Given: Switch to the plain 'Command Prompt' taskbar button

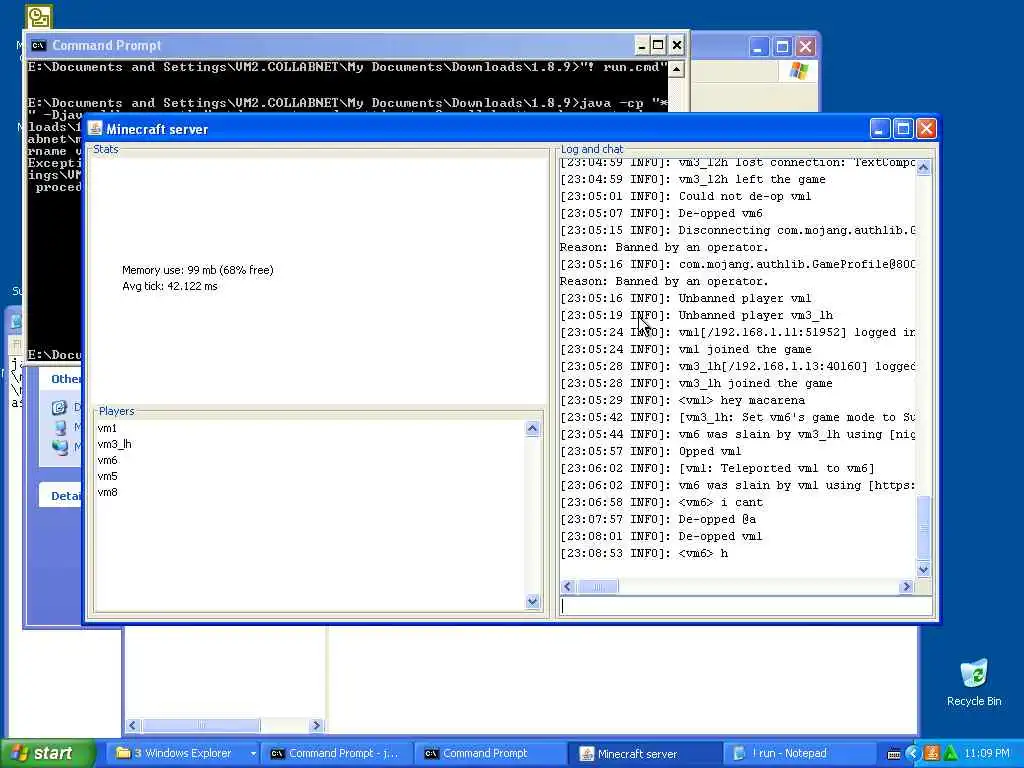Looking at the screenshot, I should pyautogui.click(x=490, y=753).
